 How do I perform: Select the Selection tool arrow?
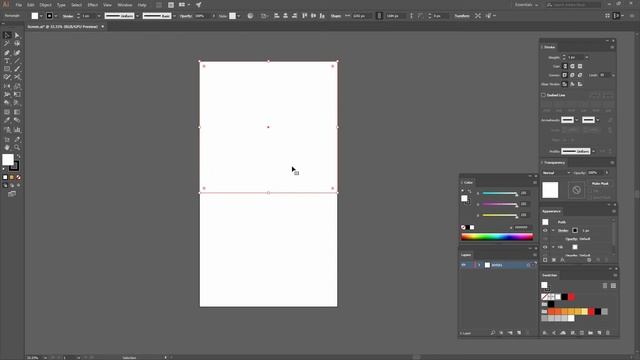click(7, 36)
